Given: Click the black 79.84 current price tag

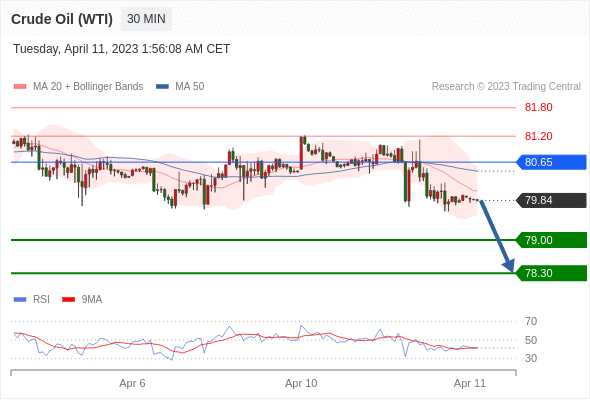Looking at the screenshot, I should tap(551, 200).
